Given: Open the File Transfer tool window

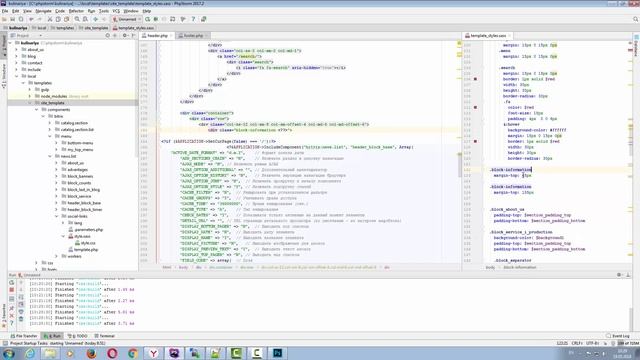Looking at the screenshot, I should click(24, 336).
